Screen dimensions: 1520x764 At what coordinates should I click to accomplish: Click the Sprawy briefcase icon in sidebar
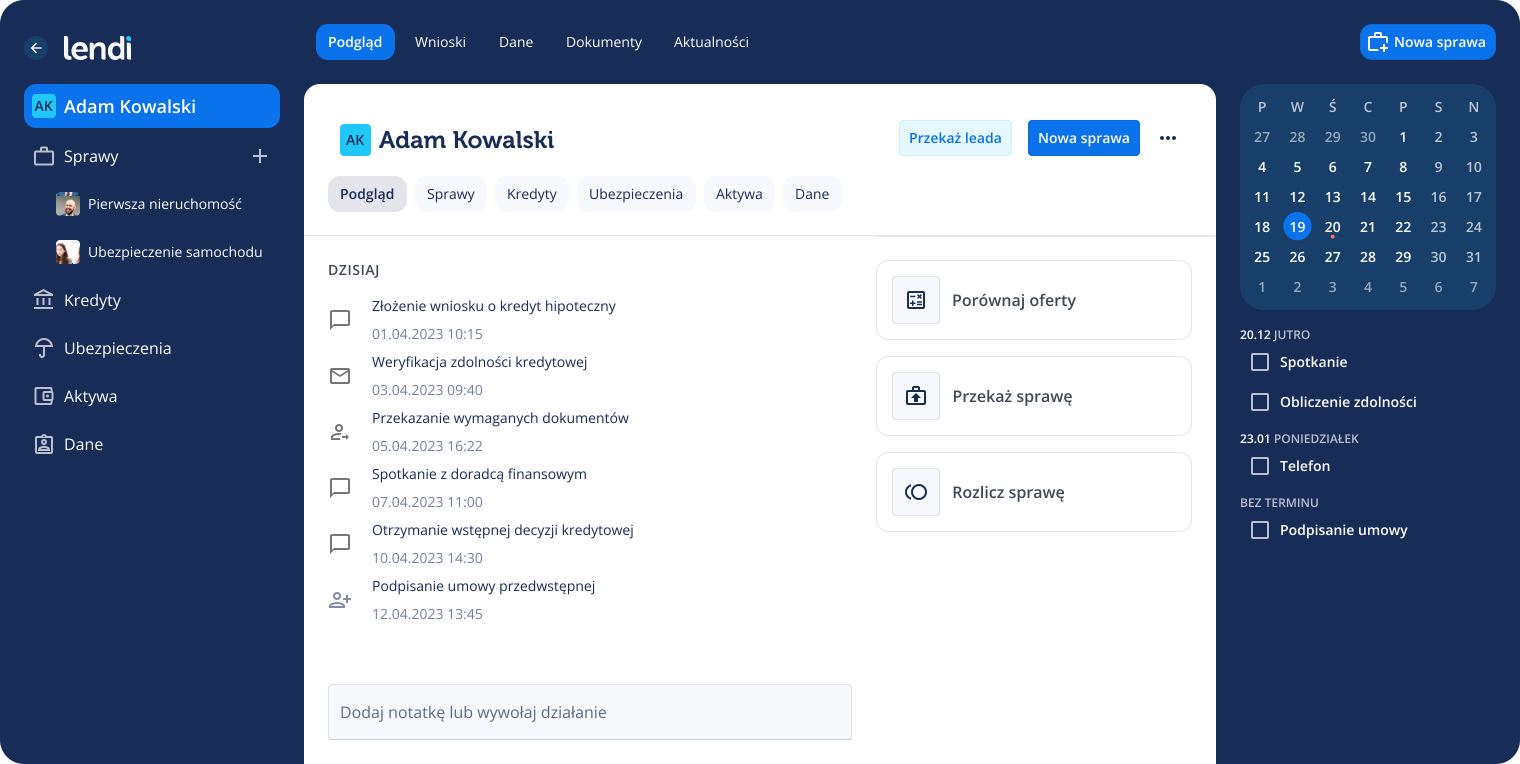coord(43,156)
